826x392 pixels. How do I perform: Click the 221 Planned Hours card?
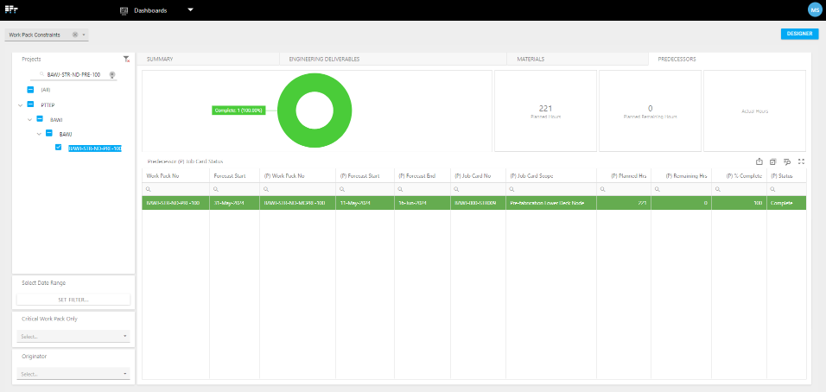click(545, 111)
